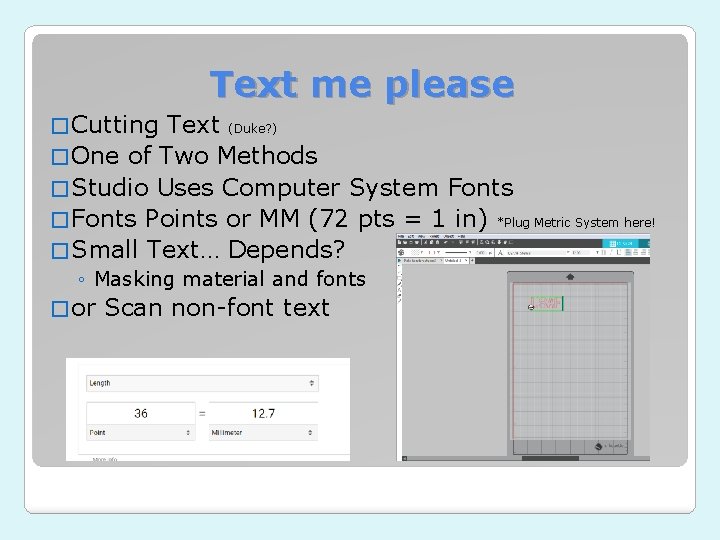The height and width of the screenshot is (540, 720).
Task: Click the text style 'A' icon in Studio toolbar
Action: (x=500, y=253)
